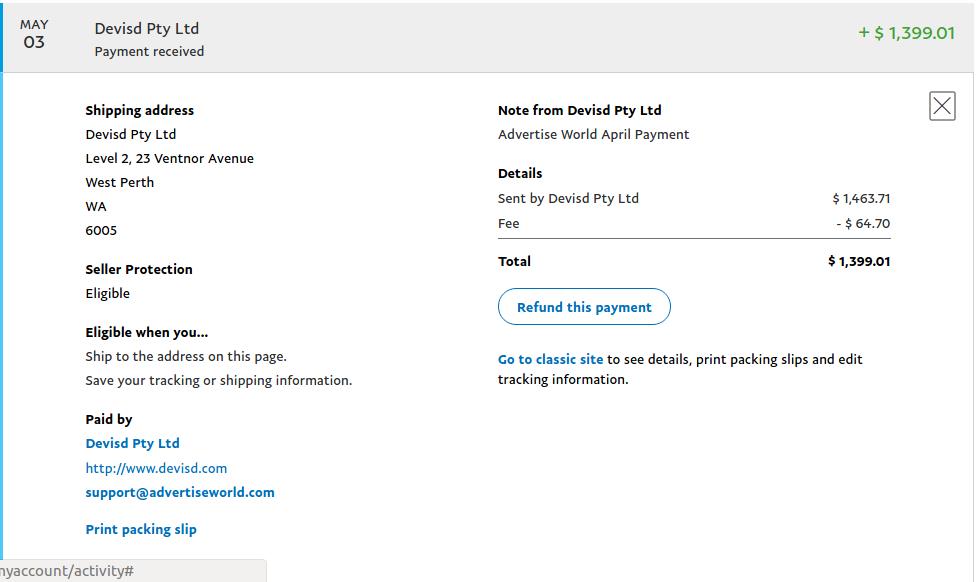Select Save your tracking or shipping information text
Image resolution: width=979 pixels, height=582 pixels.
pyautogui.click(x=219, y=380)
